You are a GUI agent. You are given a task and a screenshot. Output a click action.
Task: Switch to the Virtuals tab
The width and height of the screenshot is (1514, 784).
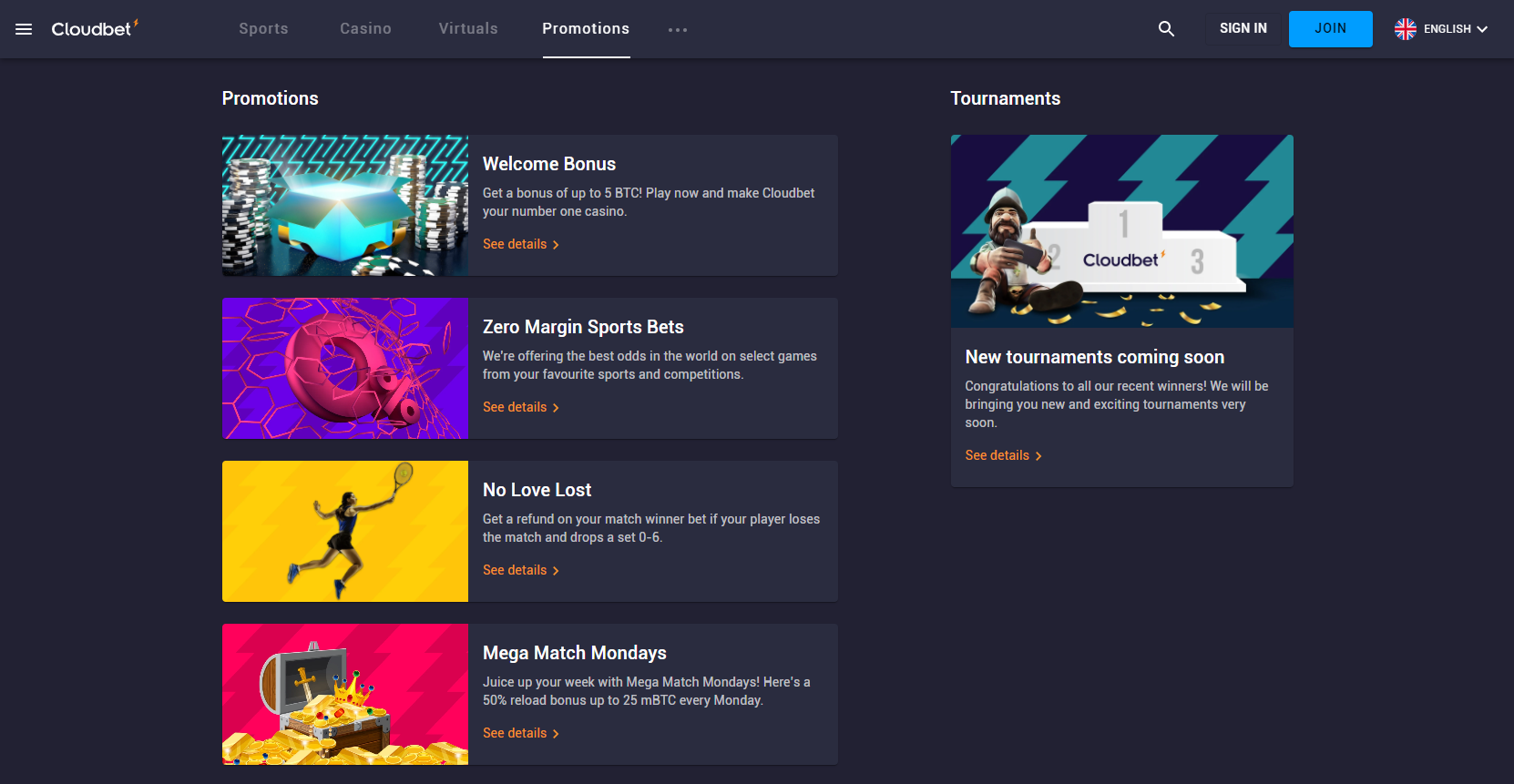pos(468,28)
